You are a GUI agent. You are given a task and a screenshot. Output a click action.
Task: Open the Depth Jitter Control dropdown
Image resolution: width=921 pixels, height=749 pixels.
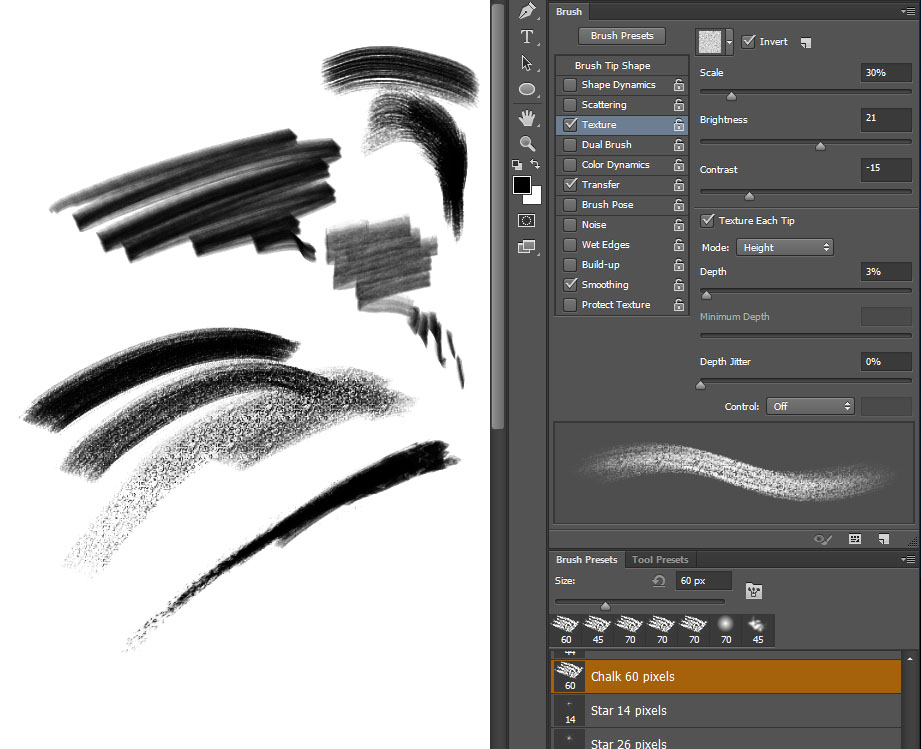810,406
